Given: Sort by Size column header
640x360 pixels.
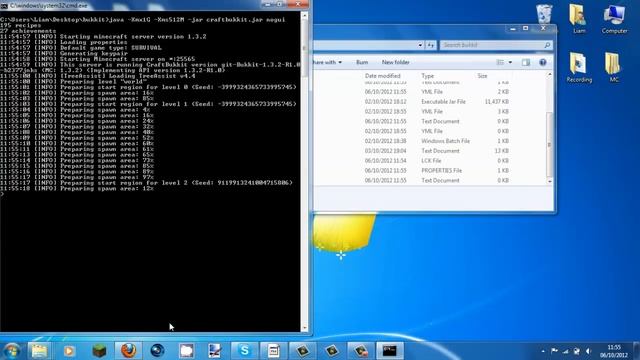Looking at the screenshot, I should point(482,76).
